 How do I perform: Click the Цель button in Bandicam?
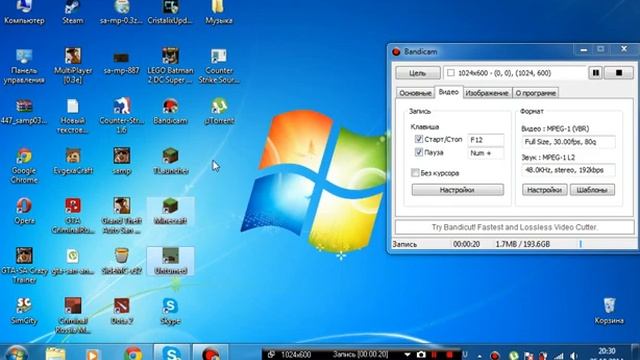point(418,73)
